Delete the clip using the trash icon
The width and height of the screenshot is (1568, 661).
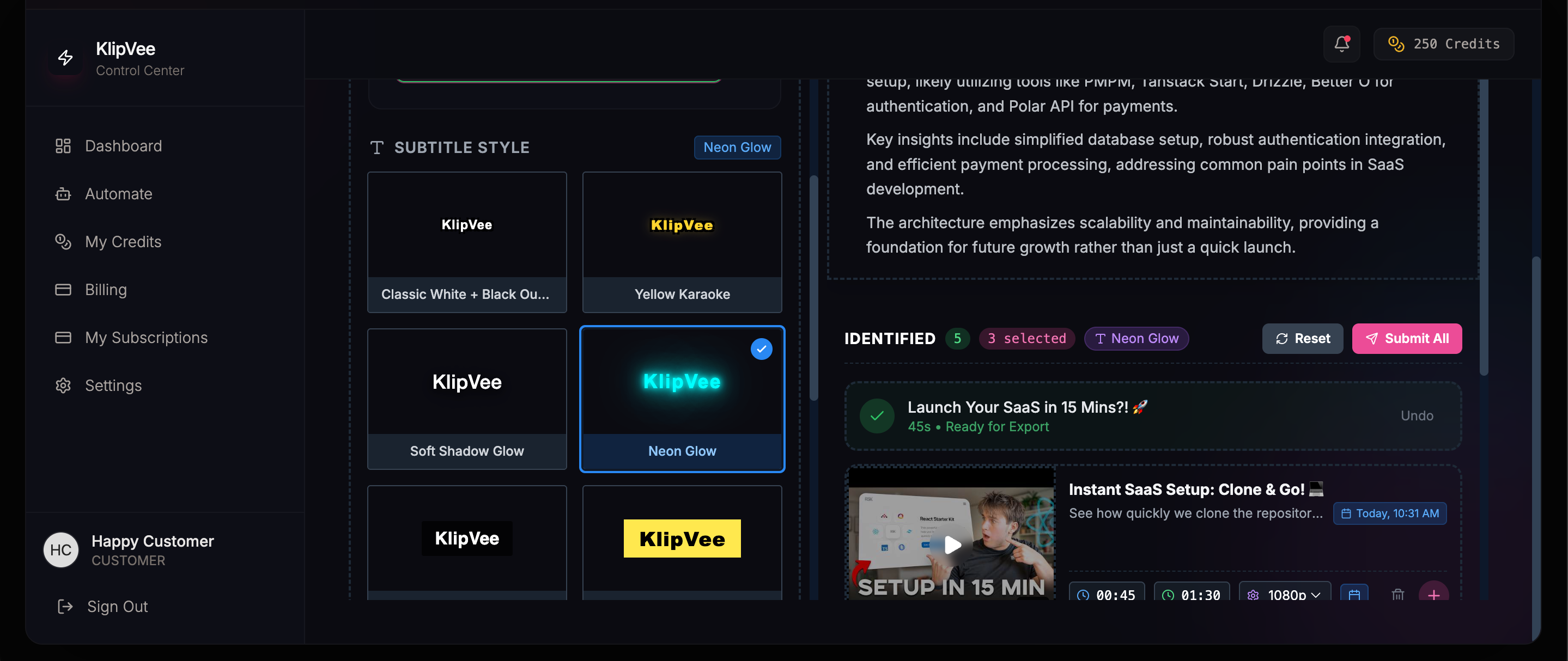[1397, 595]
